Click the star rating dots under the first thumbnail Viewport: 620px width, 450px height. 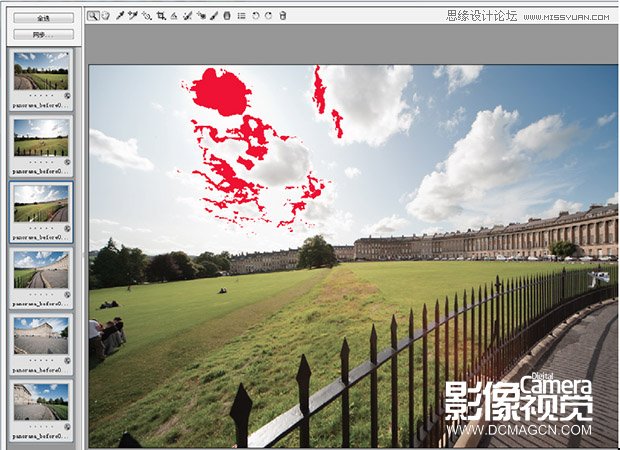pos(41,96)
